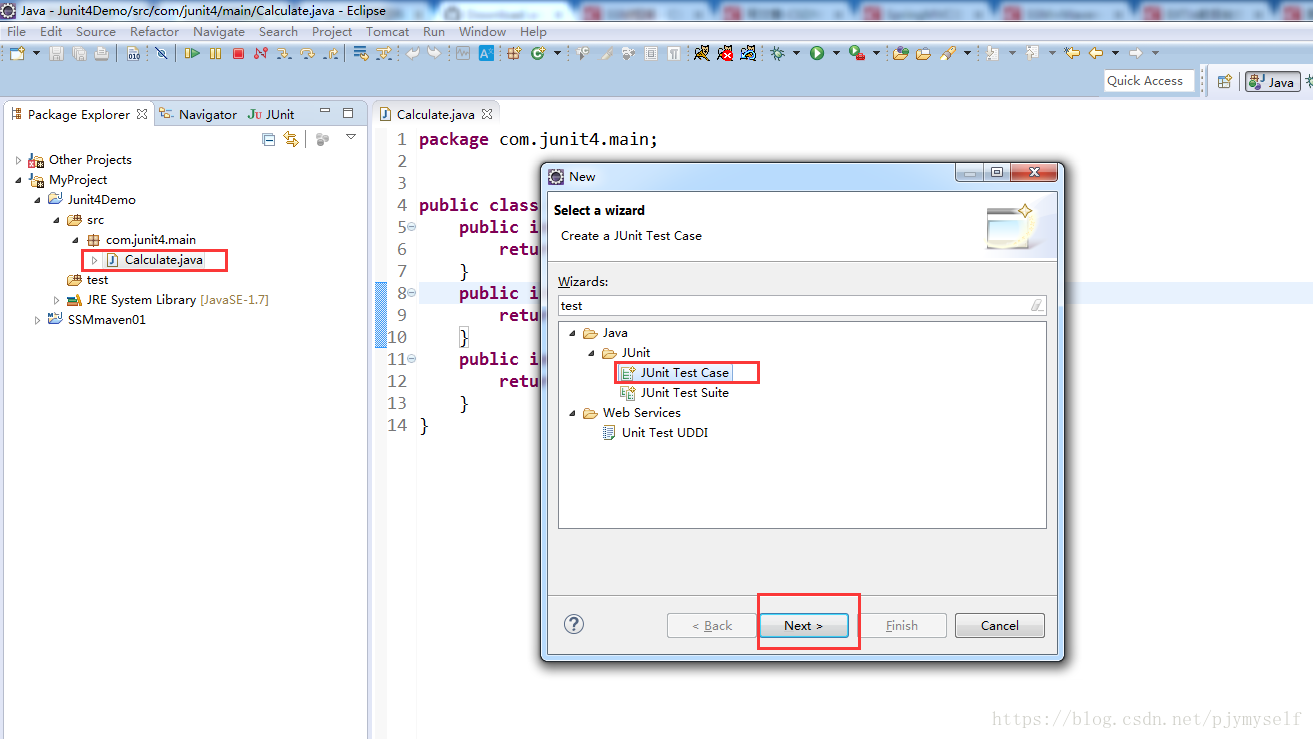Switch to the Java perspective button
Viewport: 1313px width, 739px height.
(x=1272, y=82)
